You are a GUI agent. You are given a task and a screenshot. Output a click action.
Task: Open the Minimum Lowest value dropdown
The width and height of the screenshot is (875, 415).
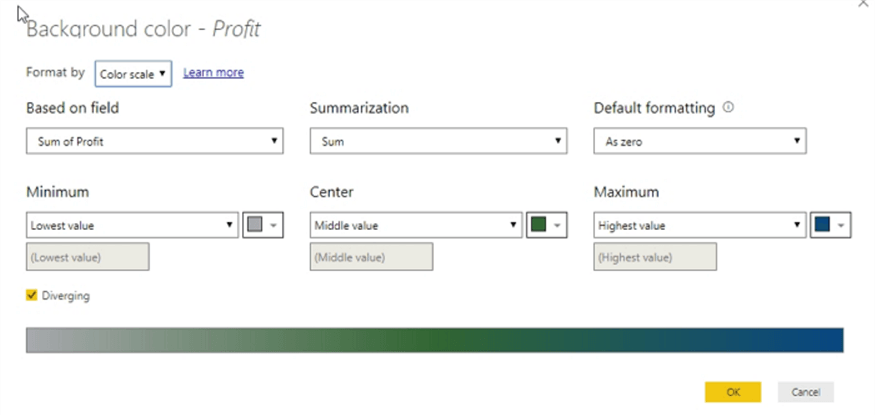(x=132, y=226)
